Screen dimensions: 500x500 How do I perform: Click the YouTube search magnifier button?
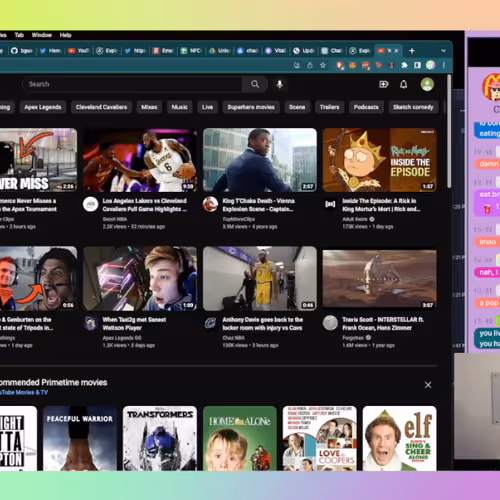255,84
